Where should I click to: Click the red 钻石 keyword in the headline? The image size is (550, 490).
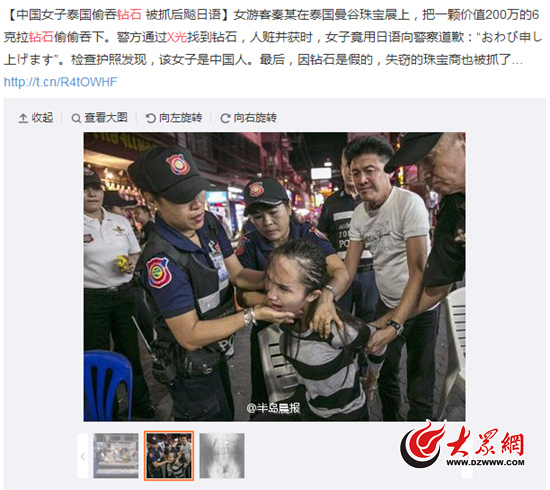click(129, 15)
